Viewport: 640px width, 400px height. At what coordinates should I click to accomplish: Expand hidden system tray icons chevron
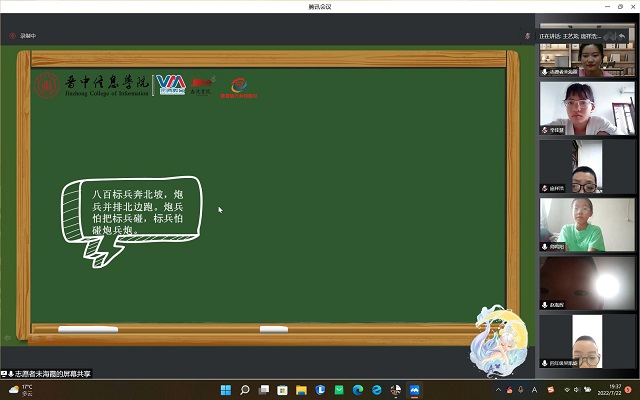click(x=498, y=390)
